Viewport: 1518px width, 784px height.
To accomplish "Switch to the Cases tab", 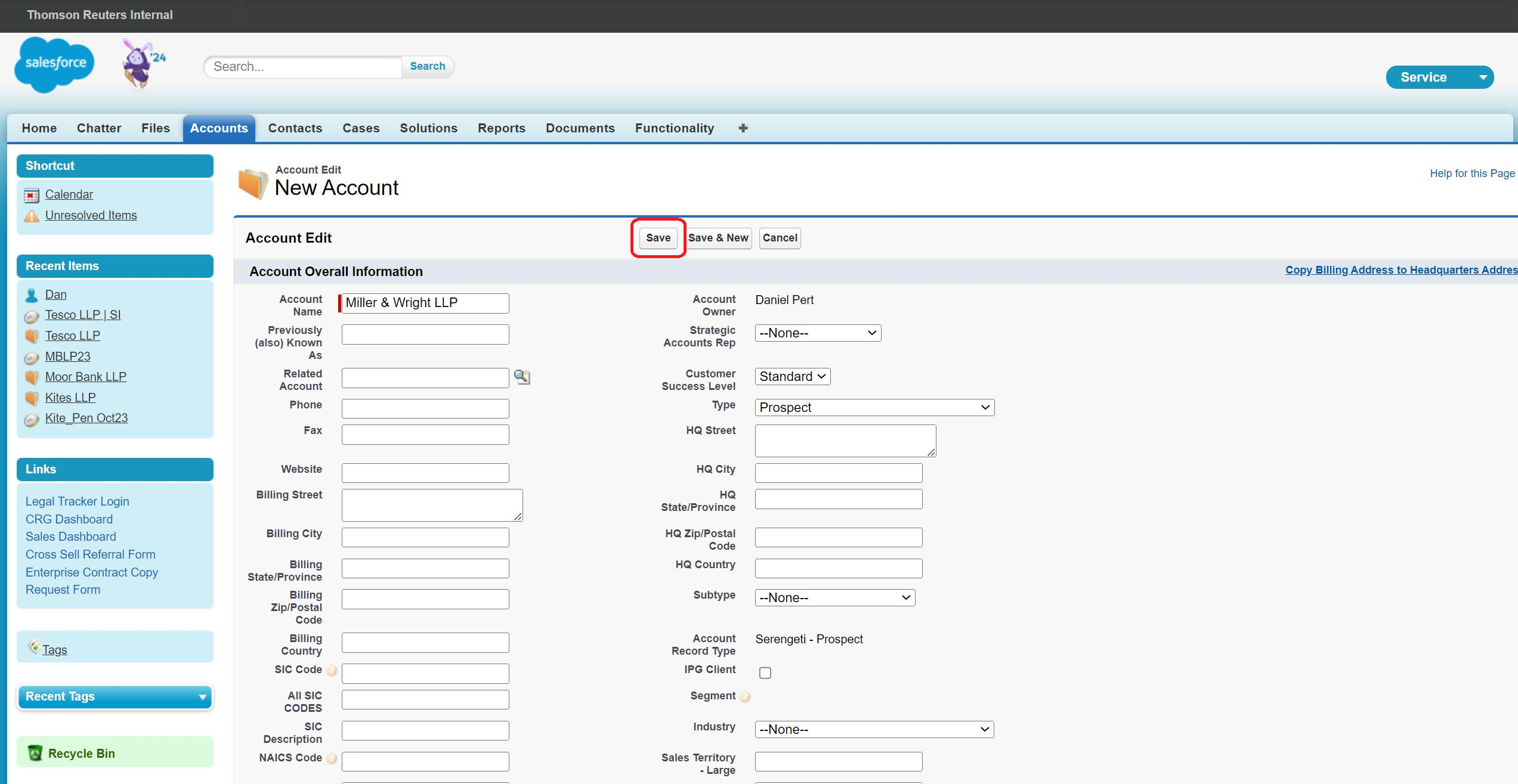I will point(361,128).
